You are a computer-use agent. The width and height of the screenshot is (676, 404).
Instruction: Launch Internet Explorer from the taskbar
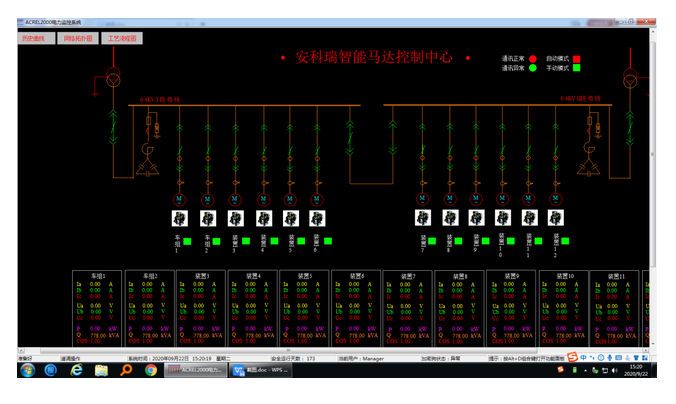coord(77,370)
